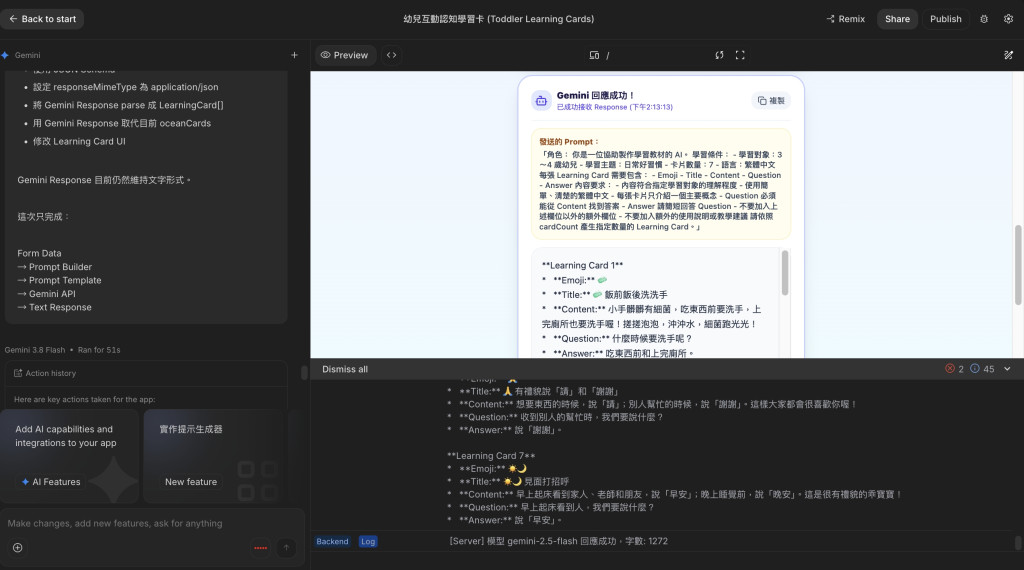Click the Log tag in the console
This screenshot has width=1024, height=570.
pyautogui.click(x=368, y=541)
